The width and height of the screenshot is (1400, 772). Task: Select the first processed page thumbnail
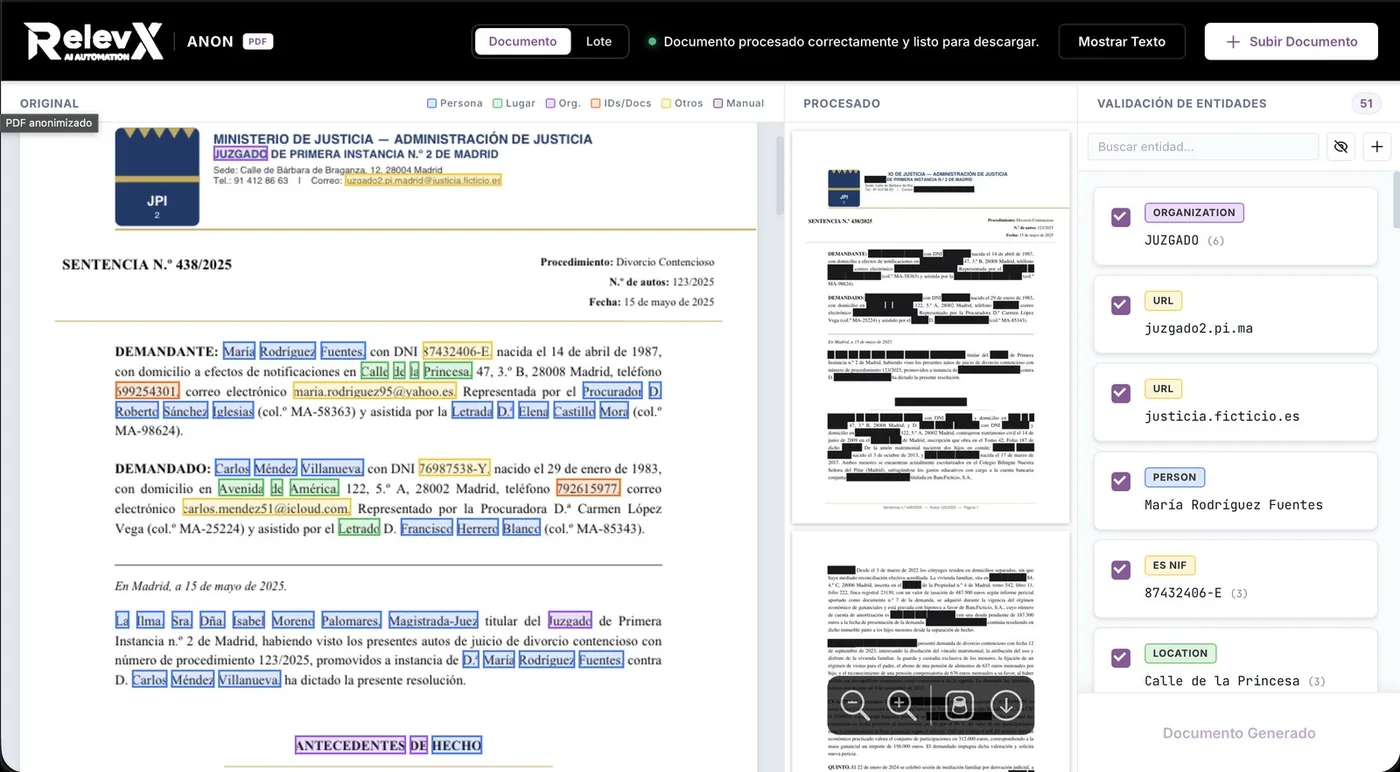[x=930, y=327]
